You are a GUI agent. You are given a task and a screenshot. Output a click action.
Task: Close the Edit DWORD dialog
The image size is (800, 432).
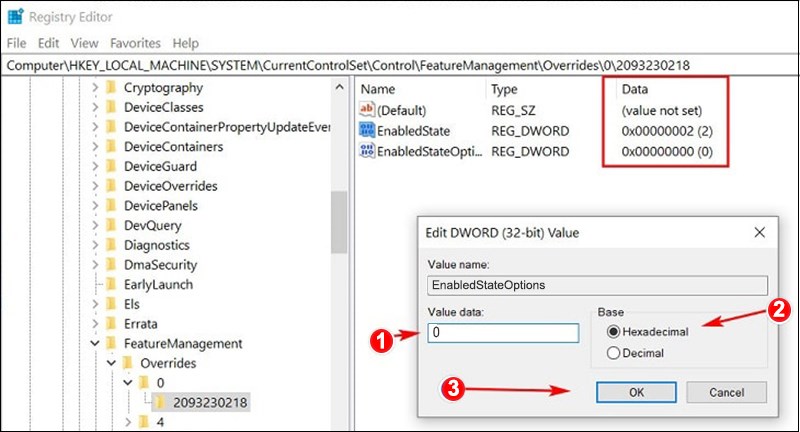pyautogui.click(x=759, y=233)
